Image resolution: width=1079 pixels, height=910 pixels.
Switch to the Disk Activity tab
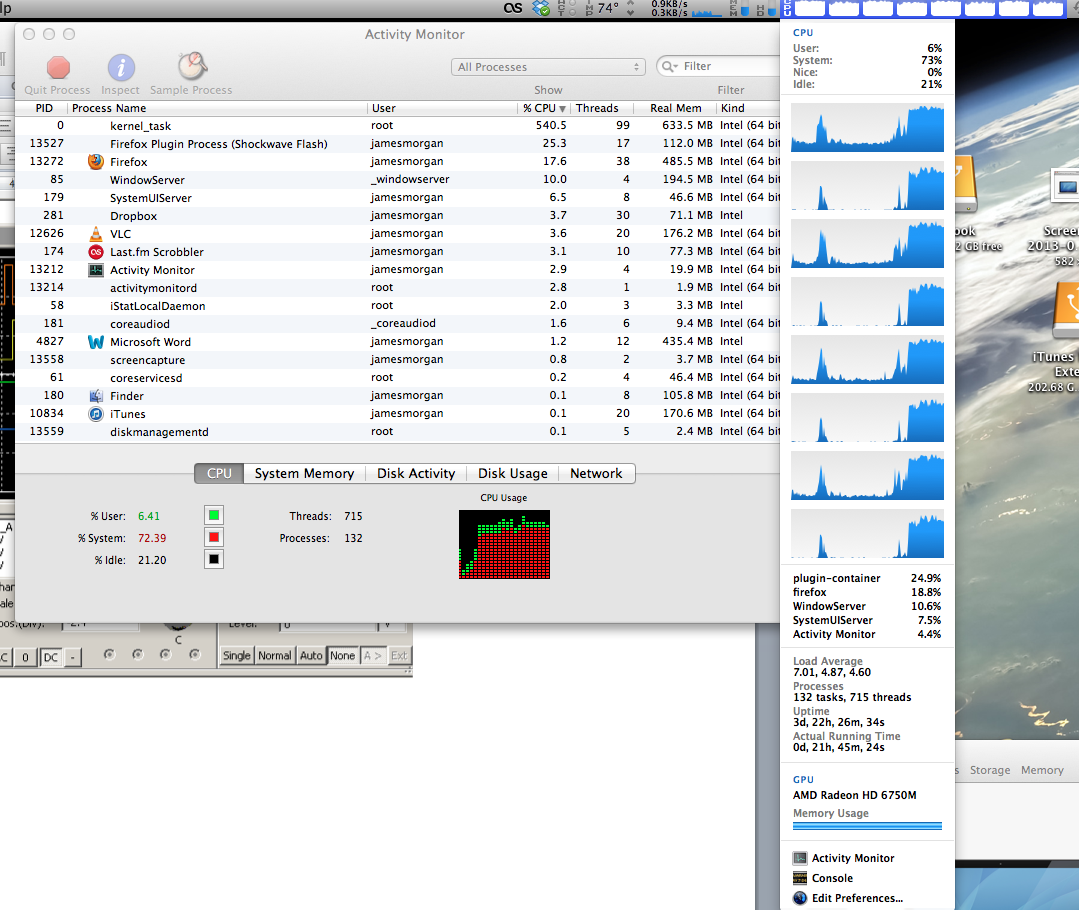[416, 474]
